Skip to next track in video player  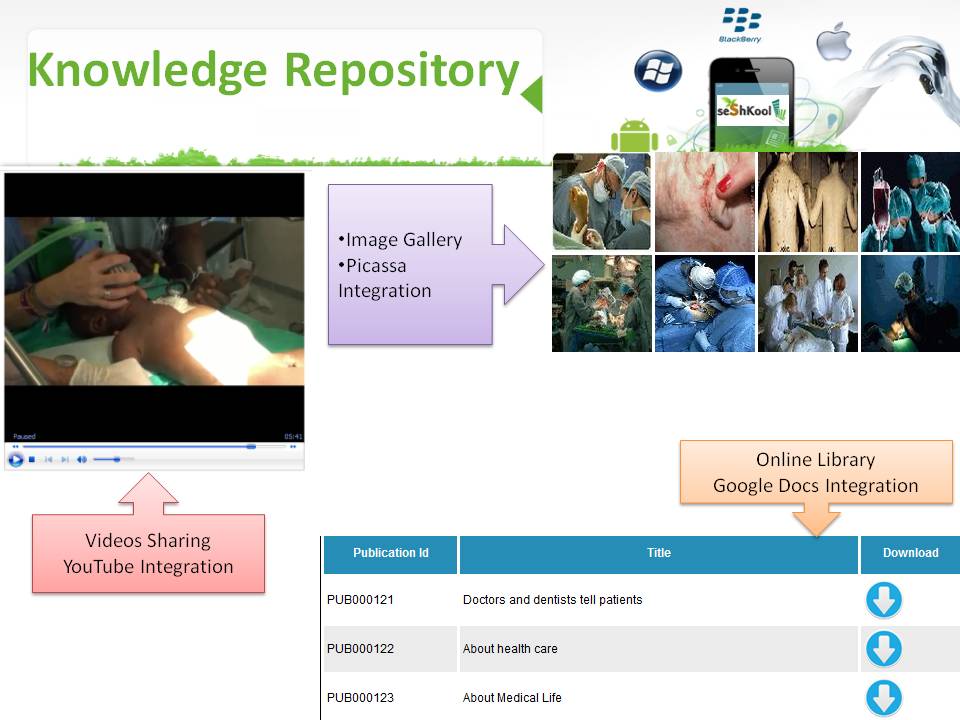[x=64, y=460]
